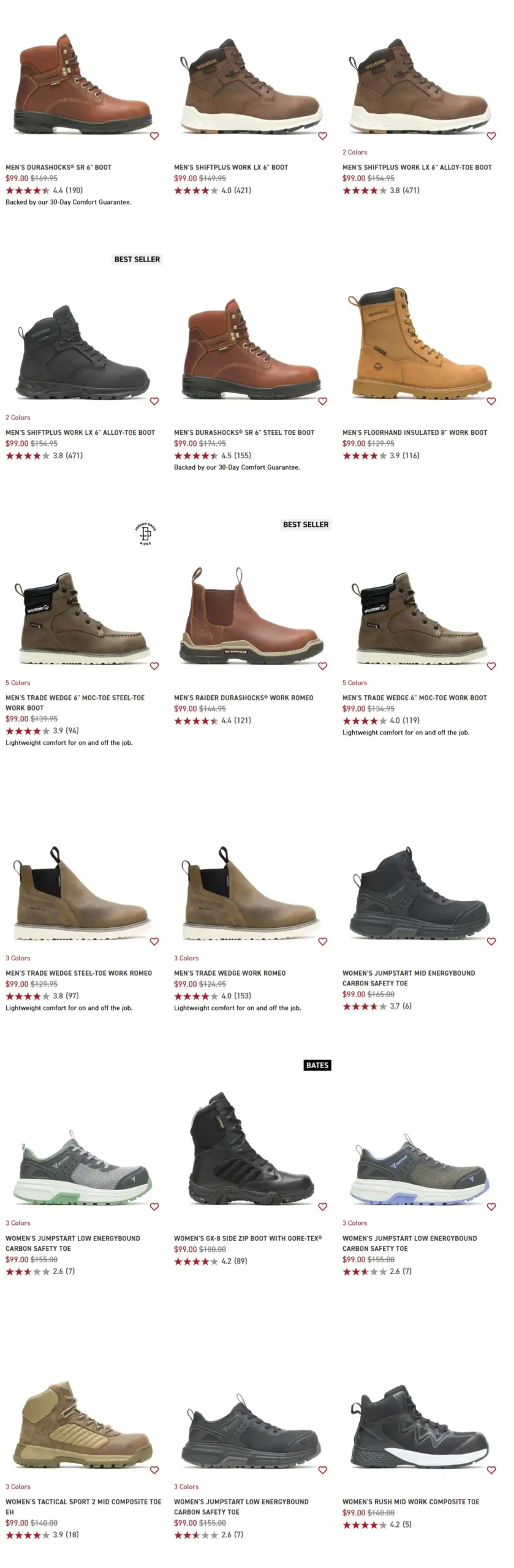Favorite the Men's DuraShocks SR 6" Boot

(154, 136)
